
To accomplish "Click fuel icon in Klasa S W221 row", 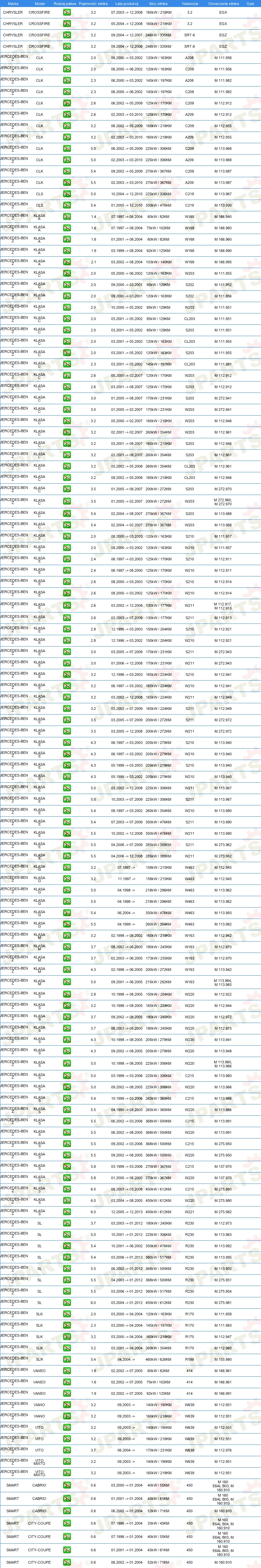I will 67,1211.
